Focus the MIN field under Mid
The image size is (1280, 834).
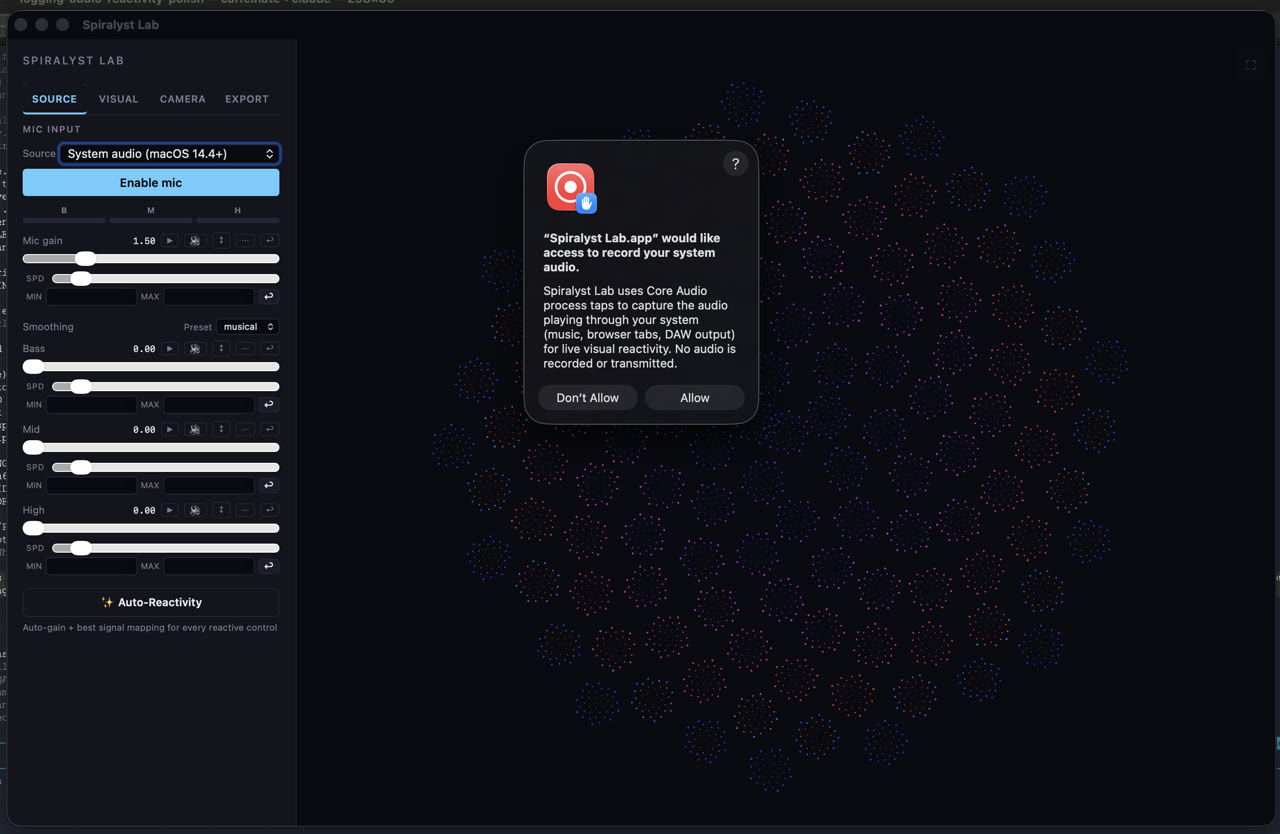91,486
